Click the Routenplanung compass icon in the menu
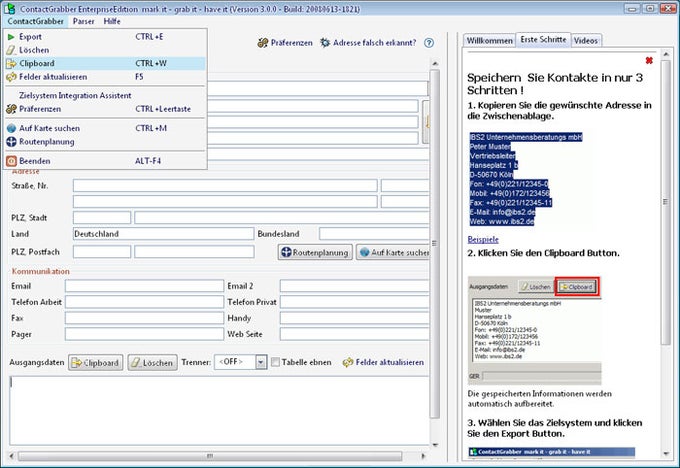680x468 pixels. [x=11, y=142]
